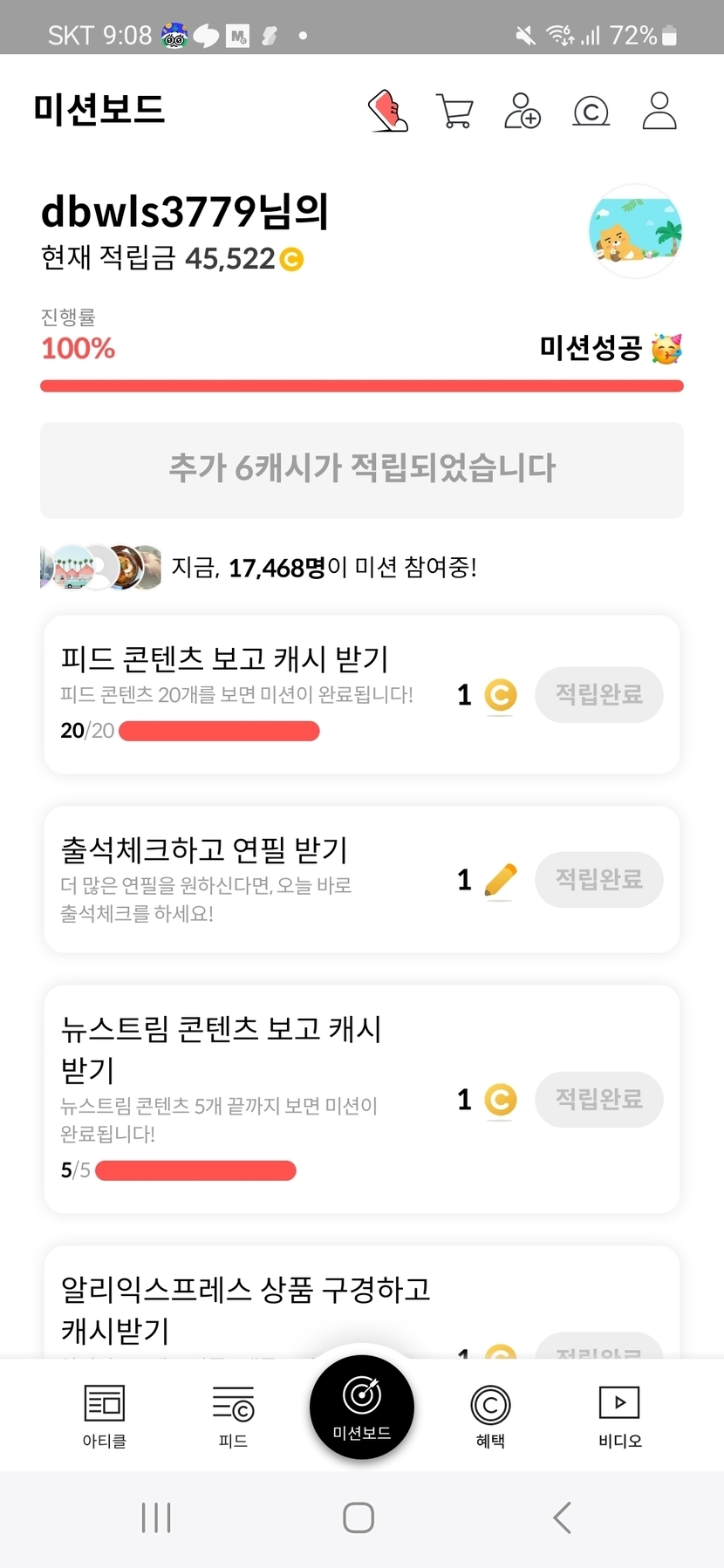Open the 알리익스프레스 상품 구경하고 캐시받기 mission
Screen dimensions: 724x1568
coord(246,1308)
